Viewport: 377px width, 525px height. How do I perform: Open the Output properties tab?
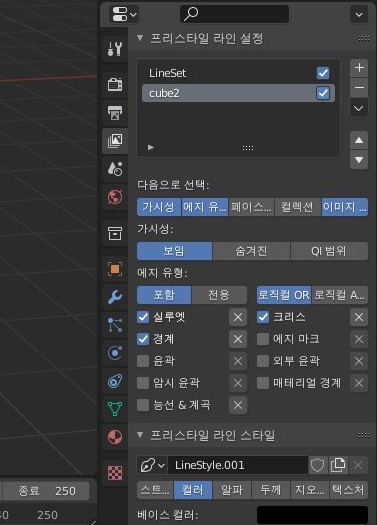pos(115,112)
